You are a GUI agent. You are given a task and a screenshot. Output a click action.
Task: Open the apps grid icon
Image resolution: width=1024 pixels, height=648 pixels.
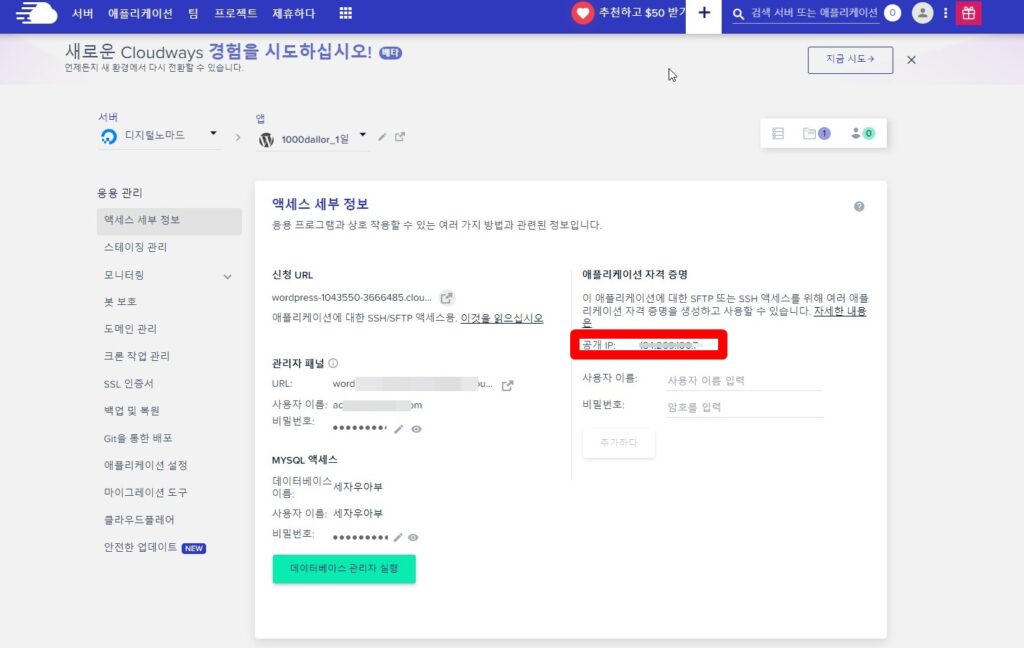click(345, 13)
